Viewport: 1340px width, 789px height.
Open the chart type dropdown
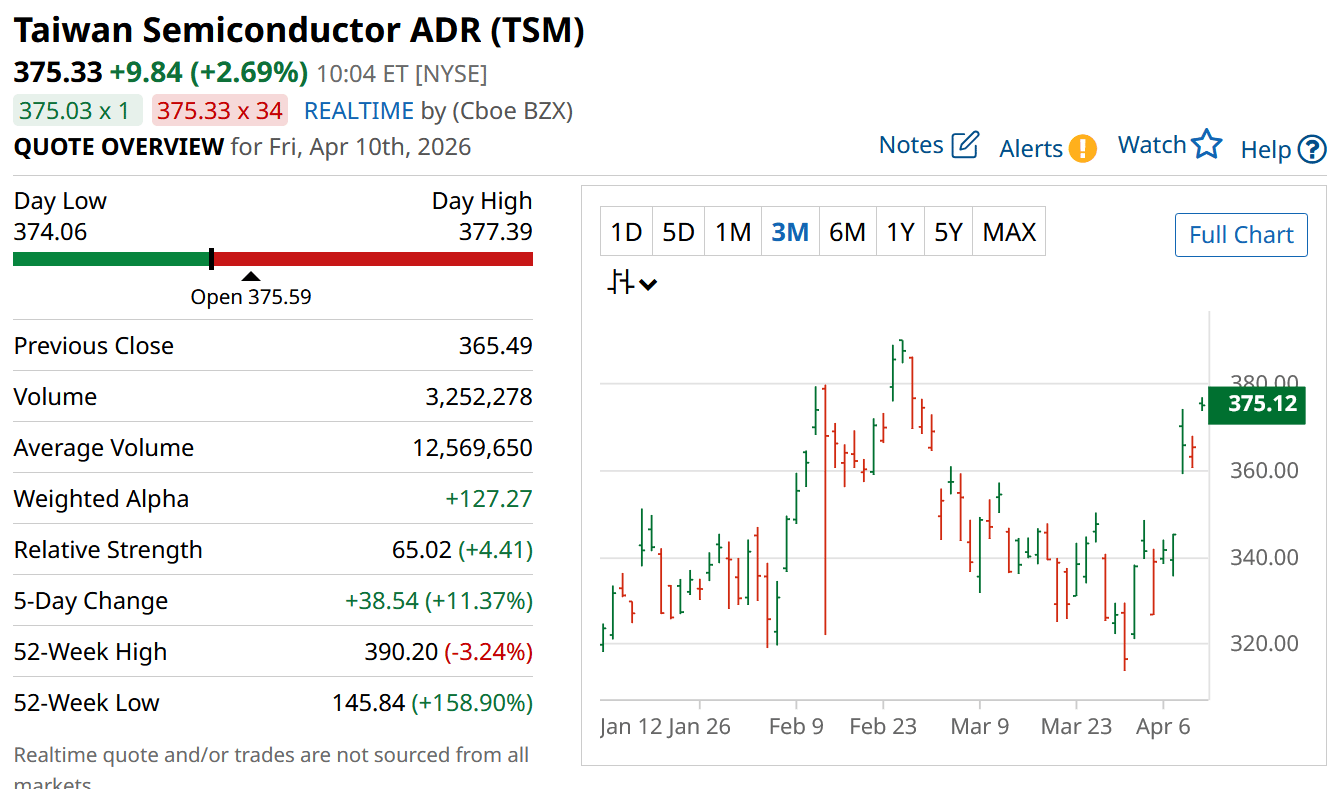tap(633, 283)
